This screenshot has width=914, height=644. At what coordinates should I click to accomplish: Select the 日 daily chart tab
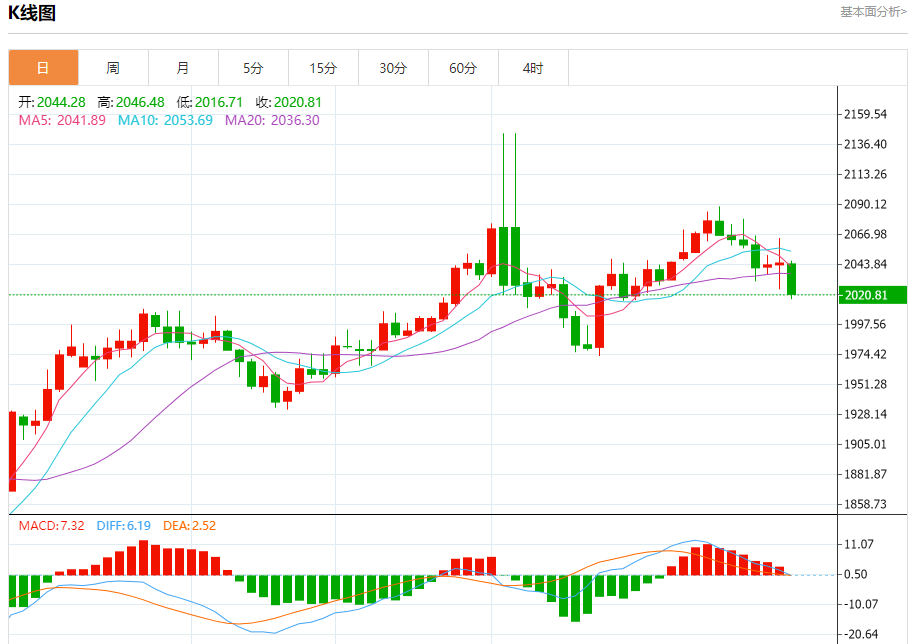click(43, 68)
